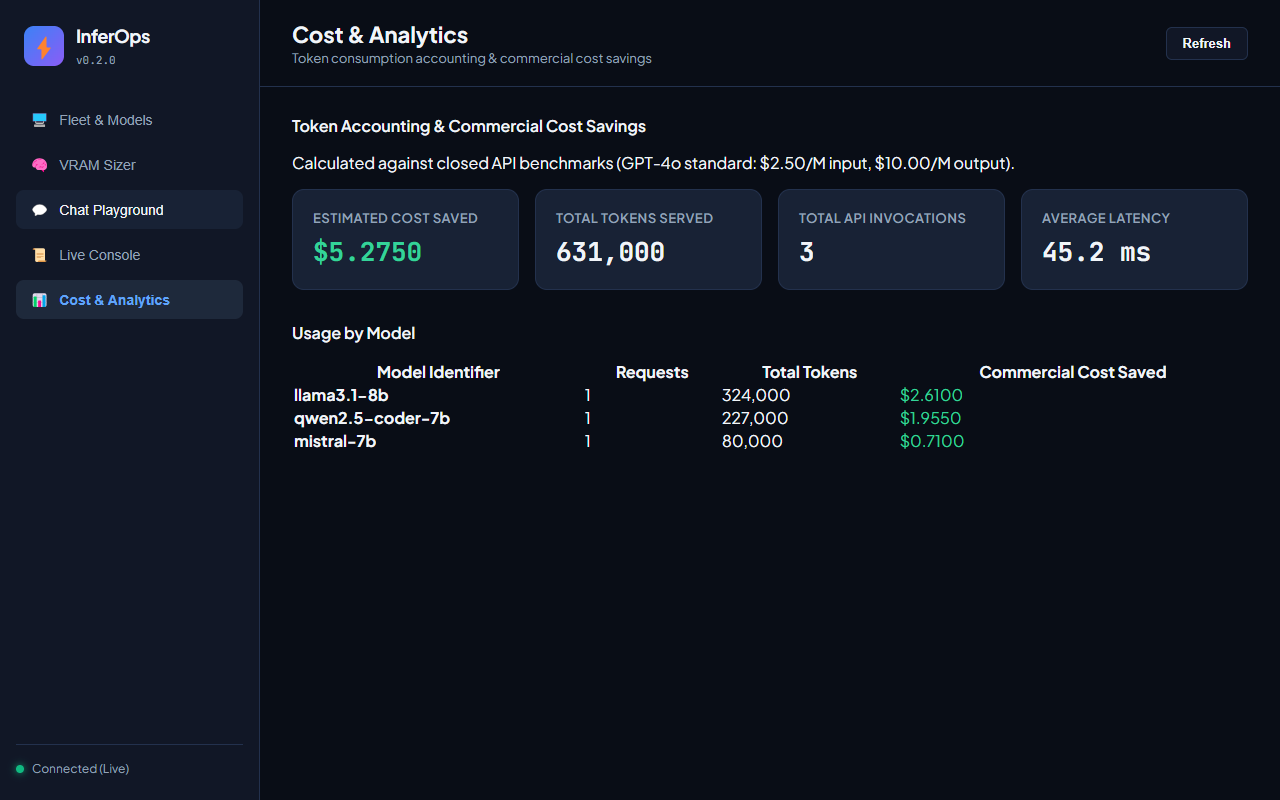
Task: Click the Cost & Analytics bar chart icon
Action: point(40,300)
